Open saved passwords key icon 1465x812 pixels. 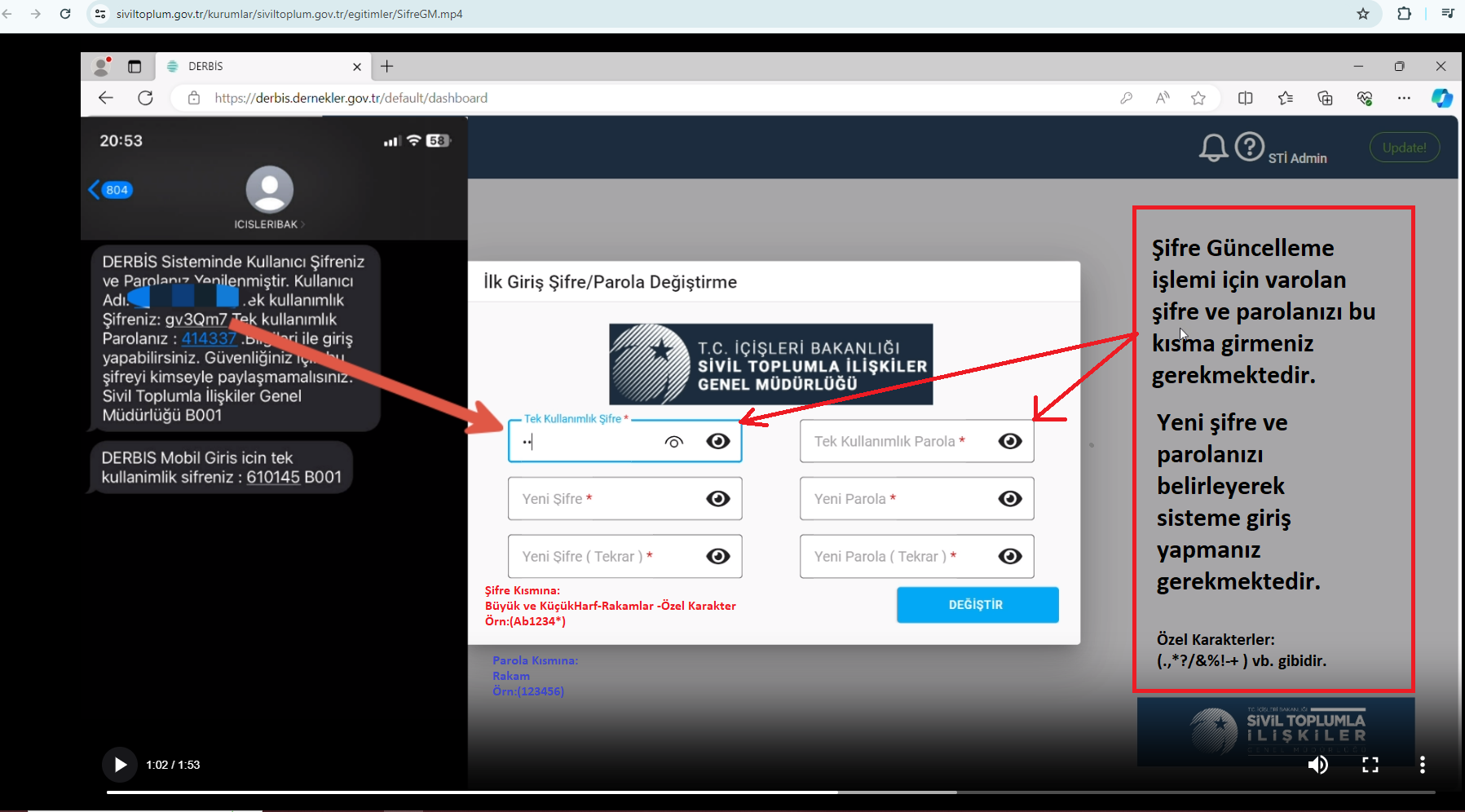(x=1126, y=98)
